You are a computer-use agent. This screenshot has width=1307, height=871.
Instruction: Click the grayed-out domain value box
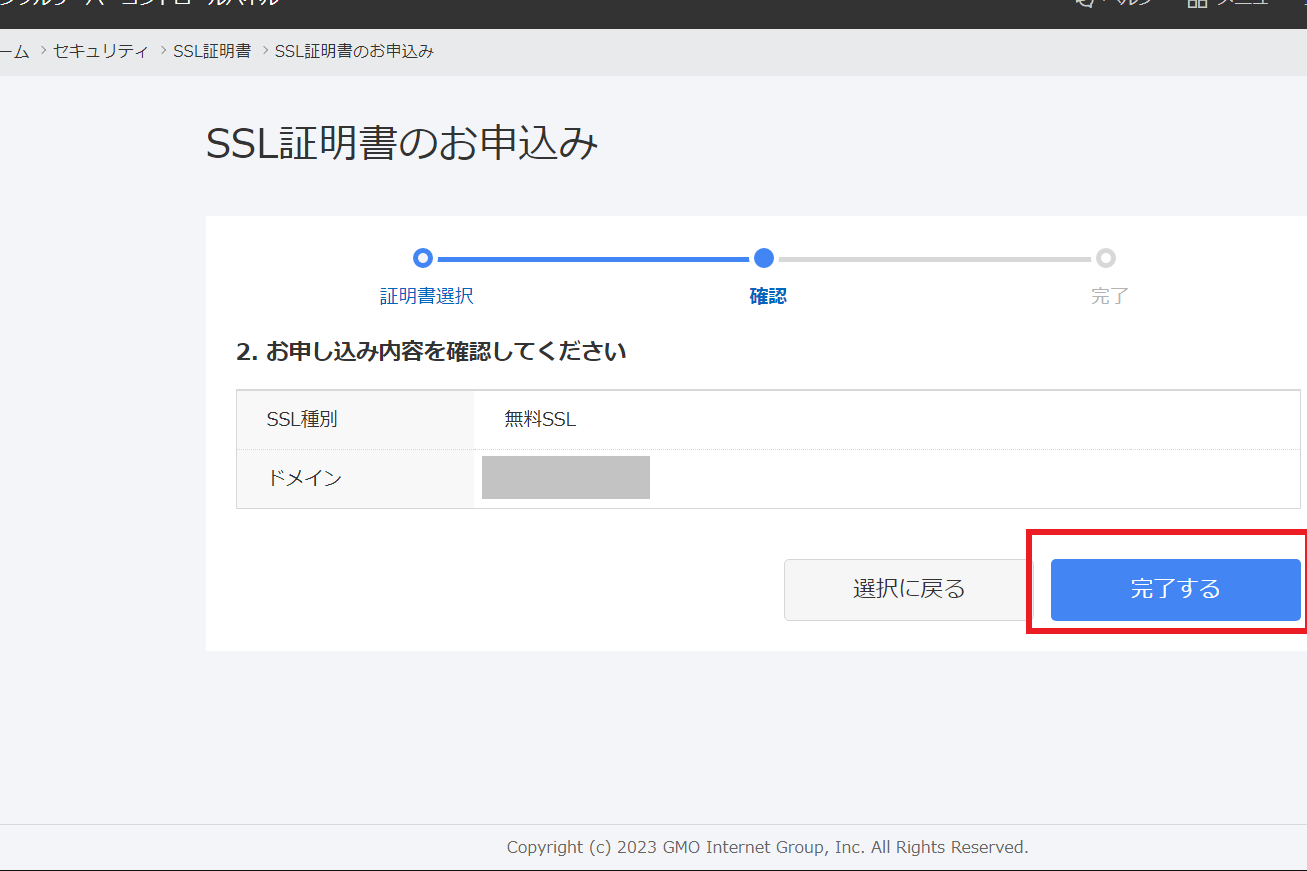(566, 478)
